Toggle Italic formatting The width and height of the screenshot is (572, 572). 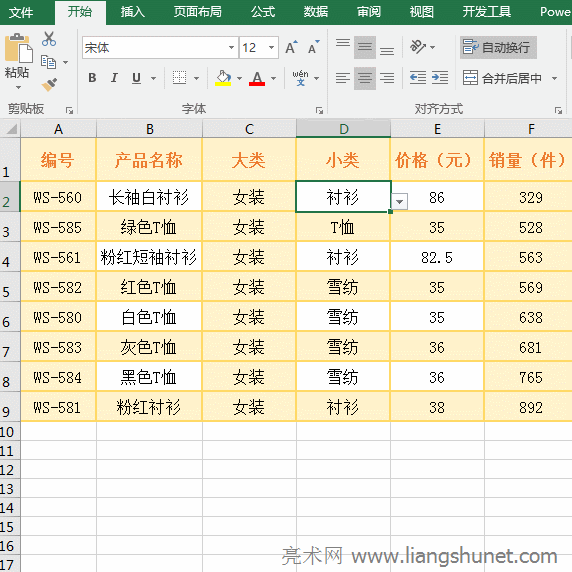(114, 78)
